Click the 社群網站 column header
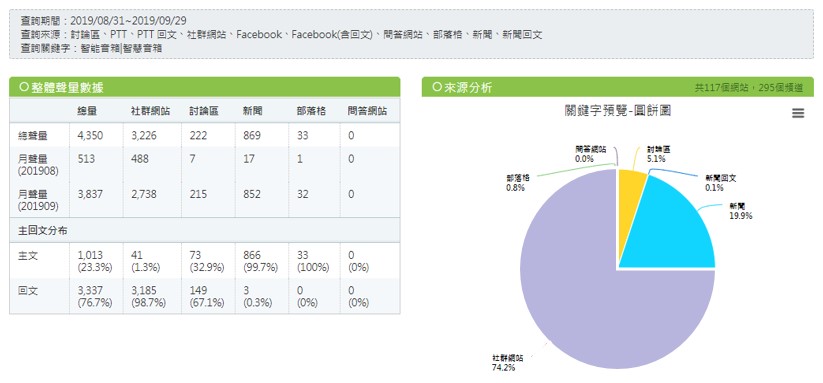This screenshot has height=383, width=823. point(150,111)
